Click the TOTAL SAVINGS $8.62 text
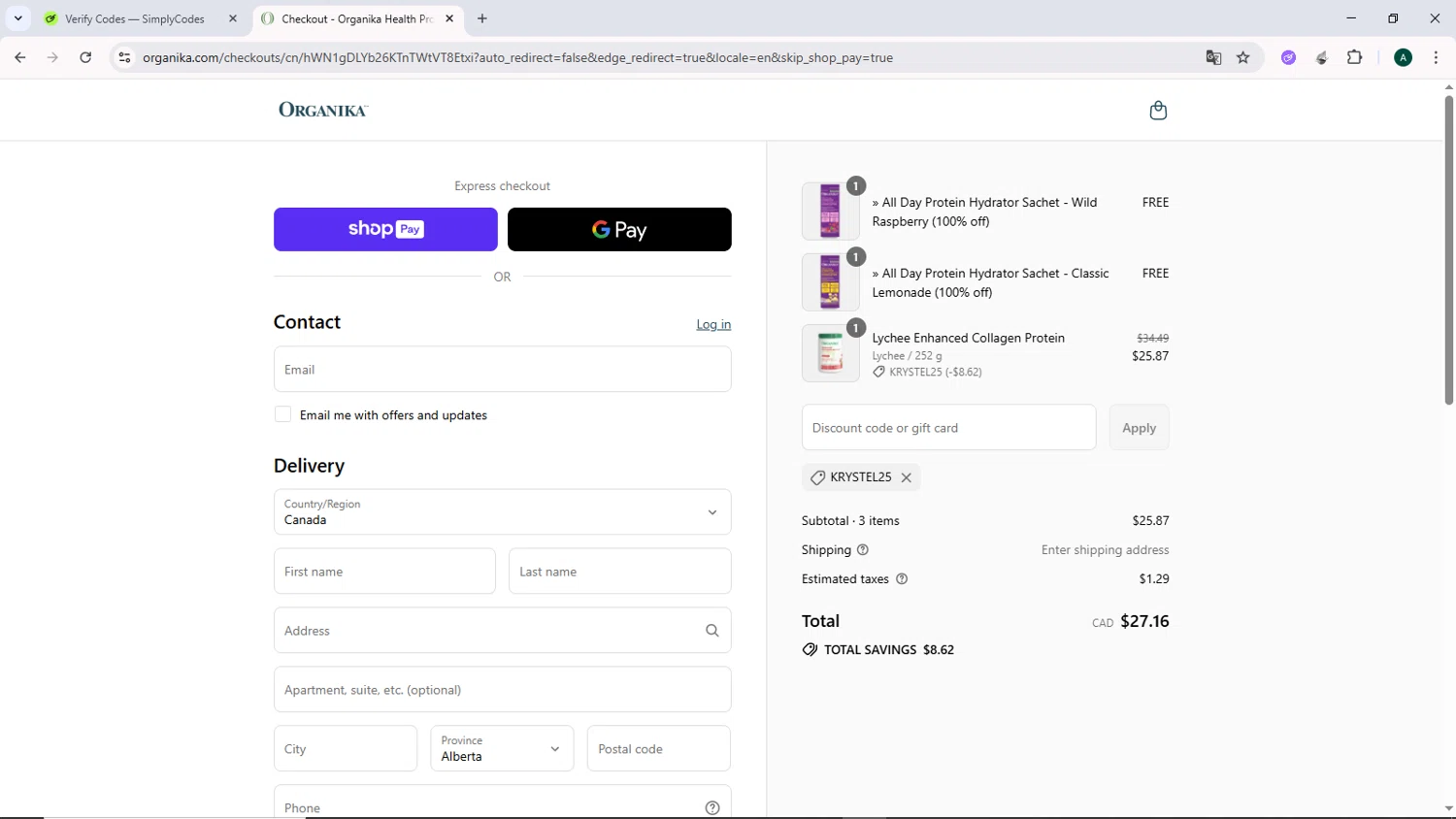 889,650
